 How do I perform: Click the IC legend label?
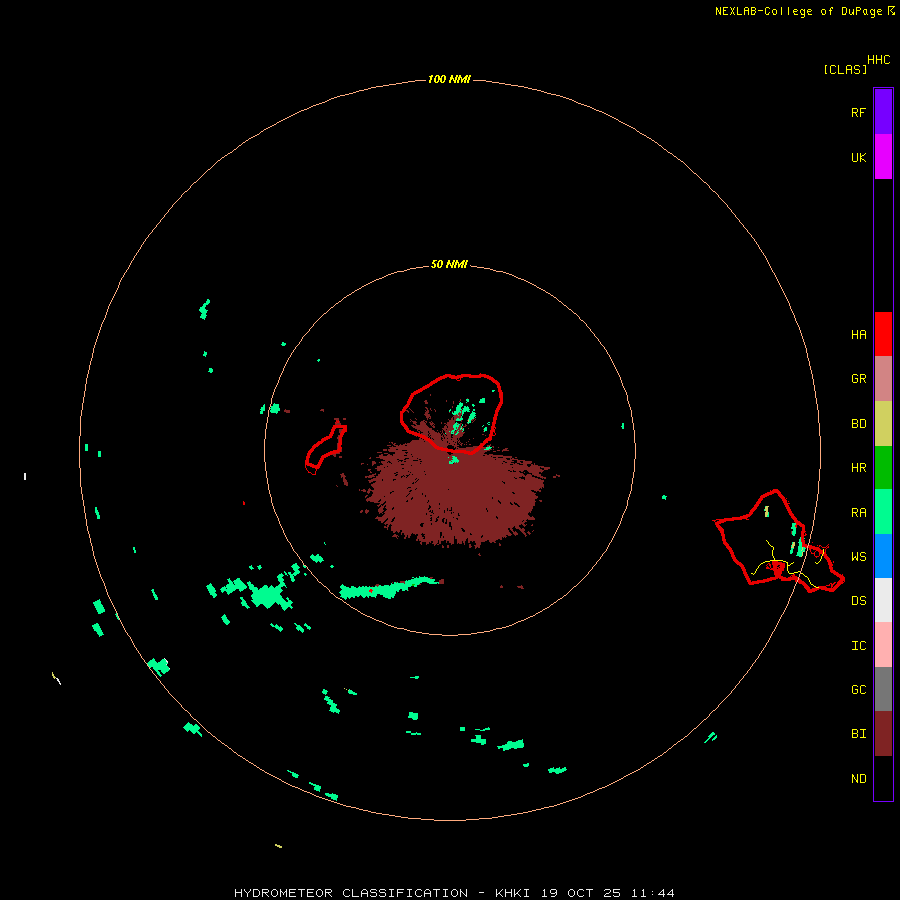(x=858, y=645)
